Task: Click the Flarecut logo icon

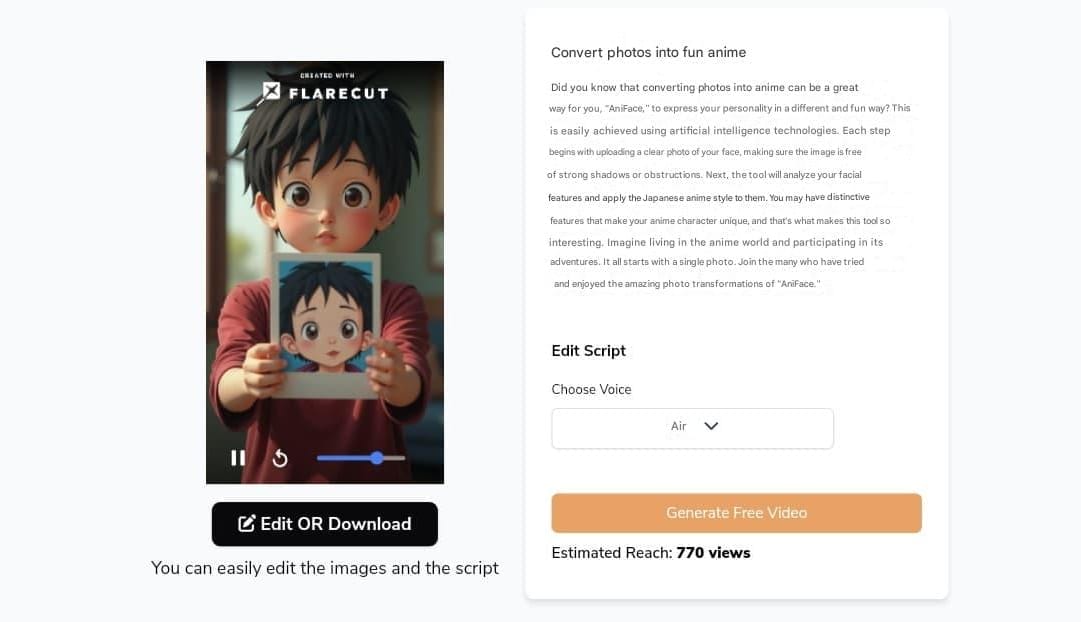Action: tap(271, 91)
